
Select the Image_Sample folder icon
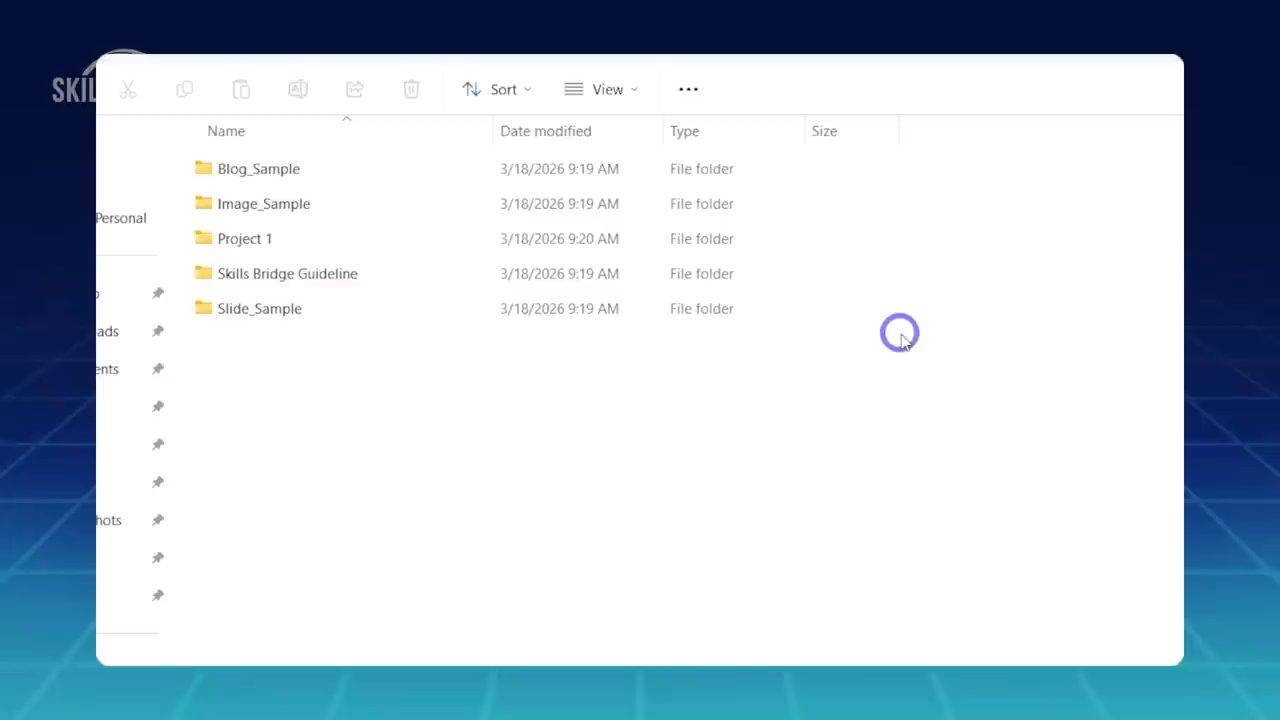(203, 203)
